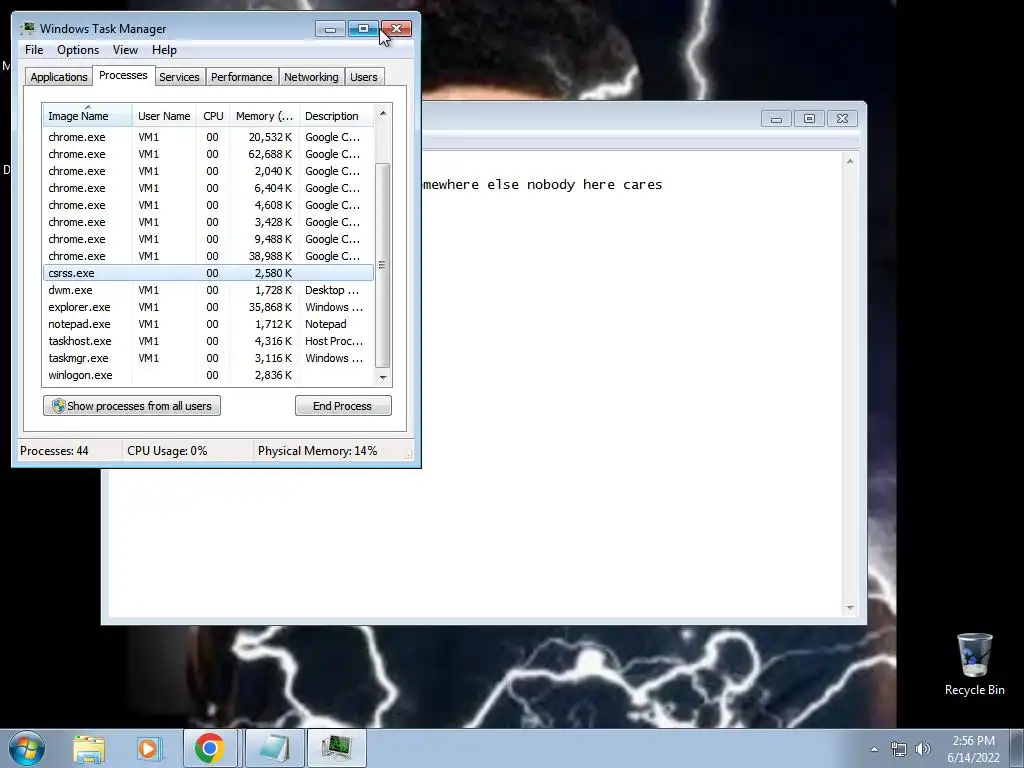This screenshot has width=1024, height=768.
Task: Close the Notepad window
Action: click(842, 118)
